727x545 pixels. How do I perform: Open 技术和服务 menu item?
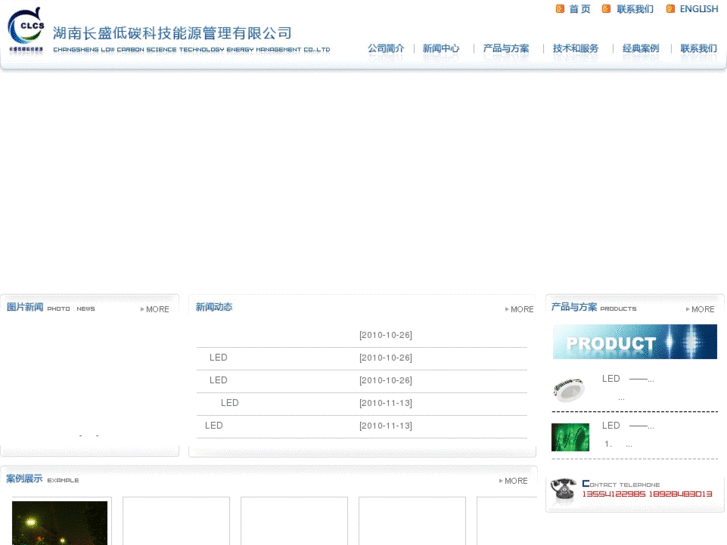pyautogui.click(x=575, y=48)
